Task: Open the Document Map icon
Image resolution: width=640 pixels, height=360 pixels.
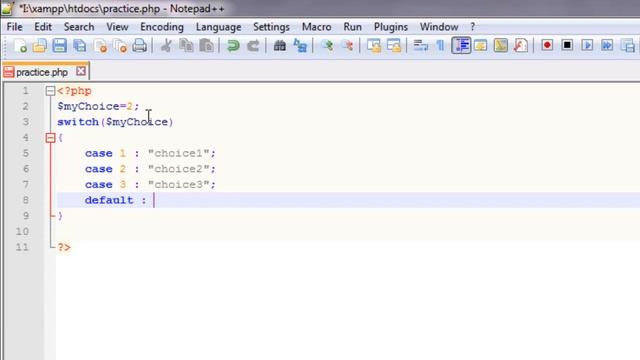Action: click(501, 46)
